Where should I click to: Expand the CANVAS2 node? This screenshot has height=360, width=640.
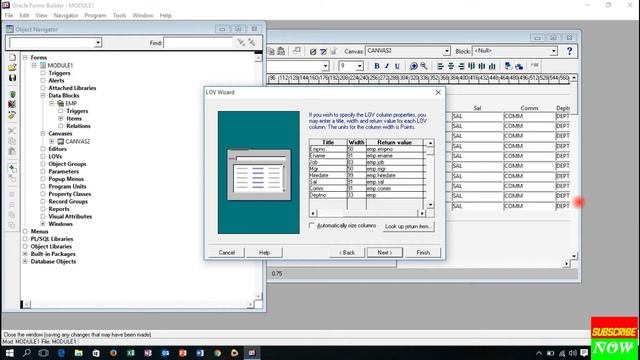(x=52, y=141)
